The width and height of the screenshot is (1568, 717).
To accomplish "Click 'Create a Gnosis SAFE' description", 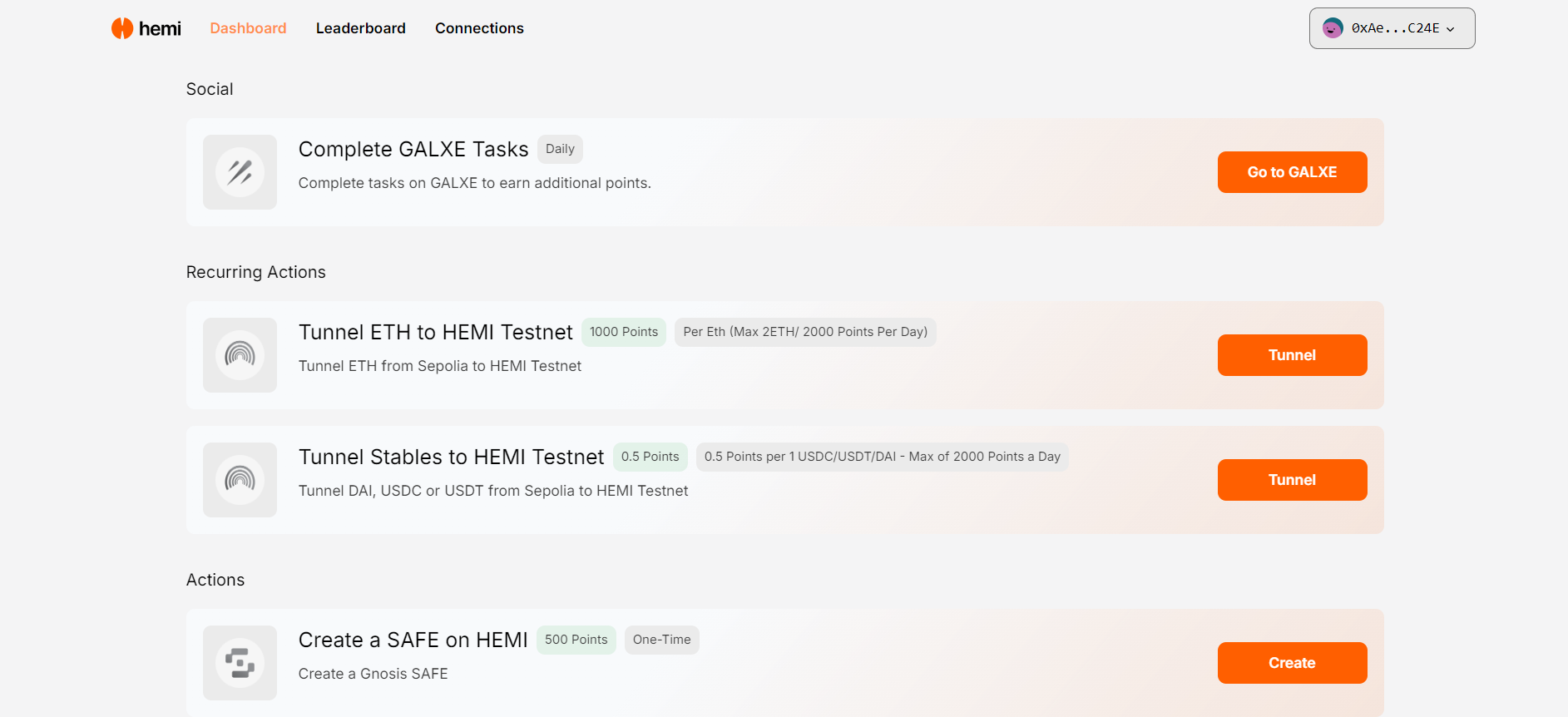I will (x=373, y=674).
